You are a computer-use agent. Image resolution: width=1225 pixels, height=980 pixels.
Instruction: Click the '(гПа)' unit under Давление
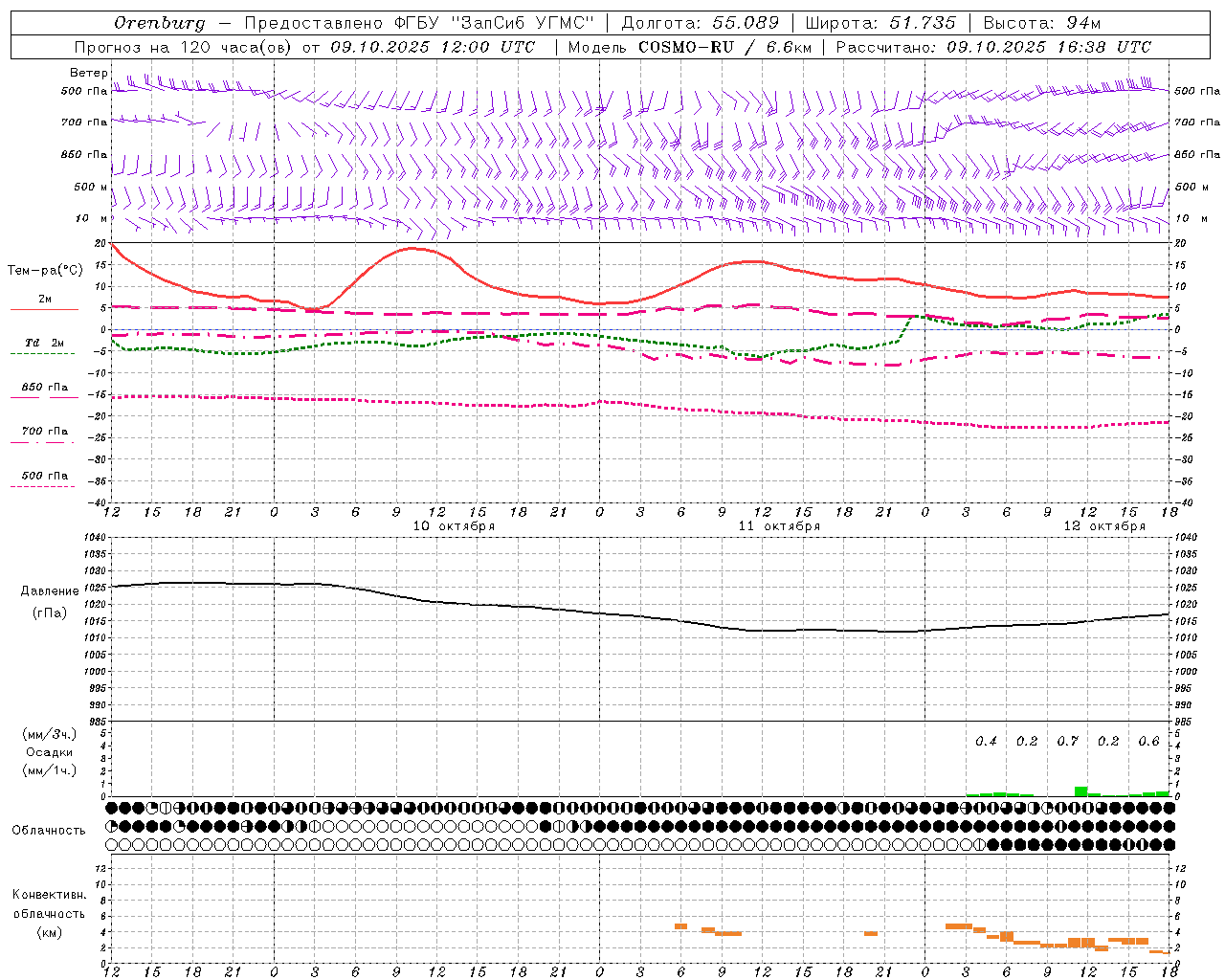pos(50,613)
